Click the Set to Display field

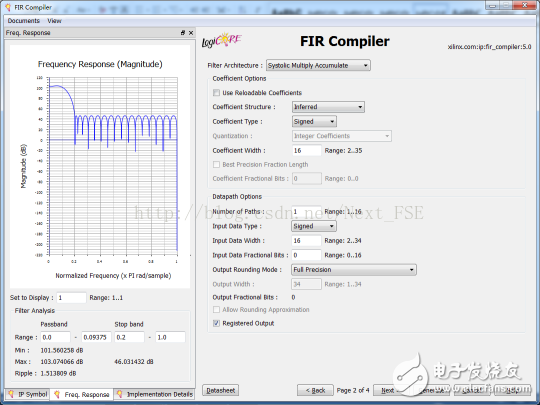pos(71,298)
